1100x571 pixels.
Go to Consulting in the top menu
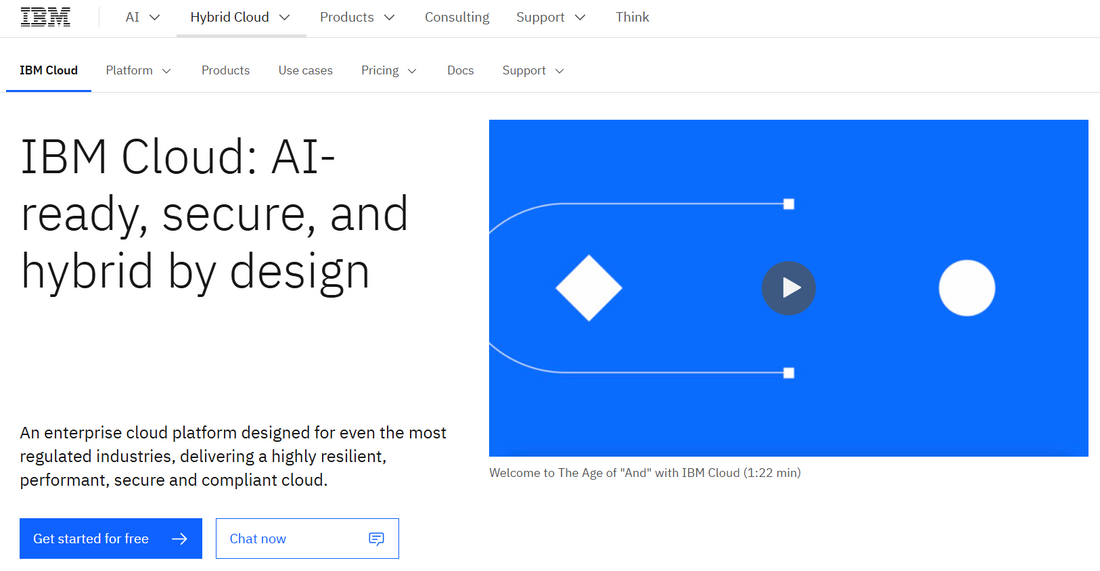pos(457,17)
